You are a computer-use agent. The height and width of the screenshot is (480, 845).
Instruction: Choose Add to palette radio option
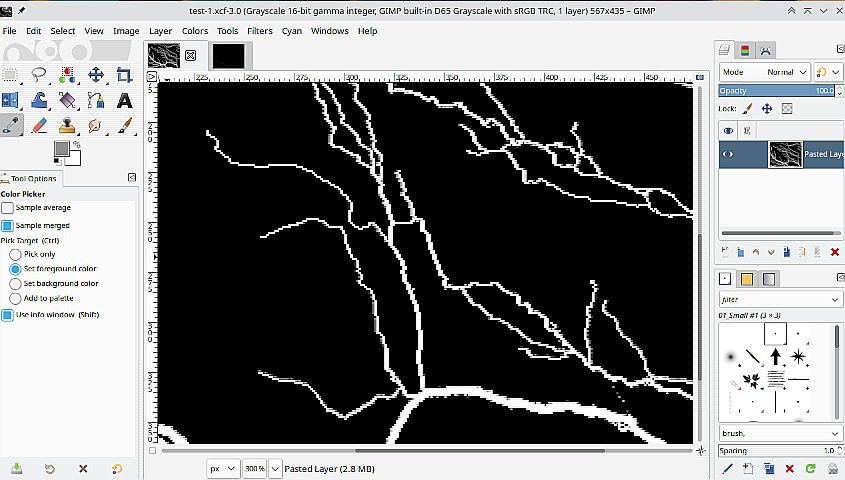[15, 298]
